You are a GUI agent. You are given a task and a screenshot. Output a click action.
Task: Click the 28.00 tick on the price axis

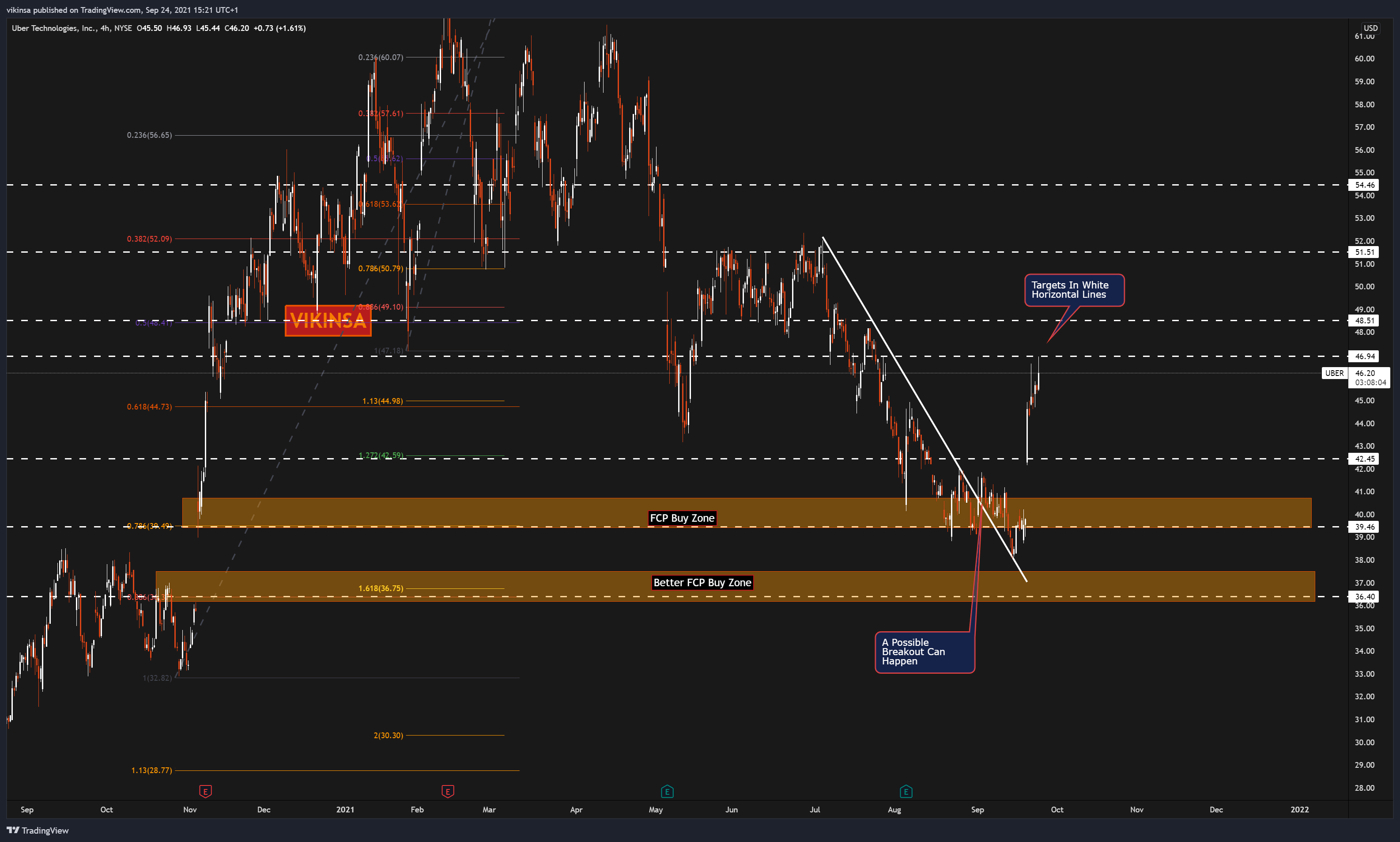tap(1364, 788)
